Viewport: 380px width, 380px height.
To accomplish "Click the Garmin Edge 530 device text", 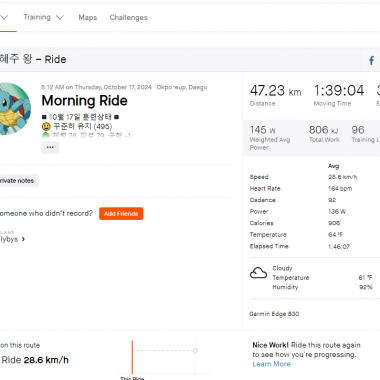I will tap(274, 314).
